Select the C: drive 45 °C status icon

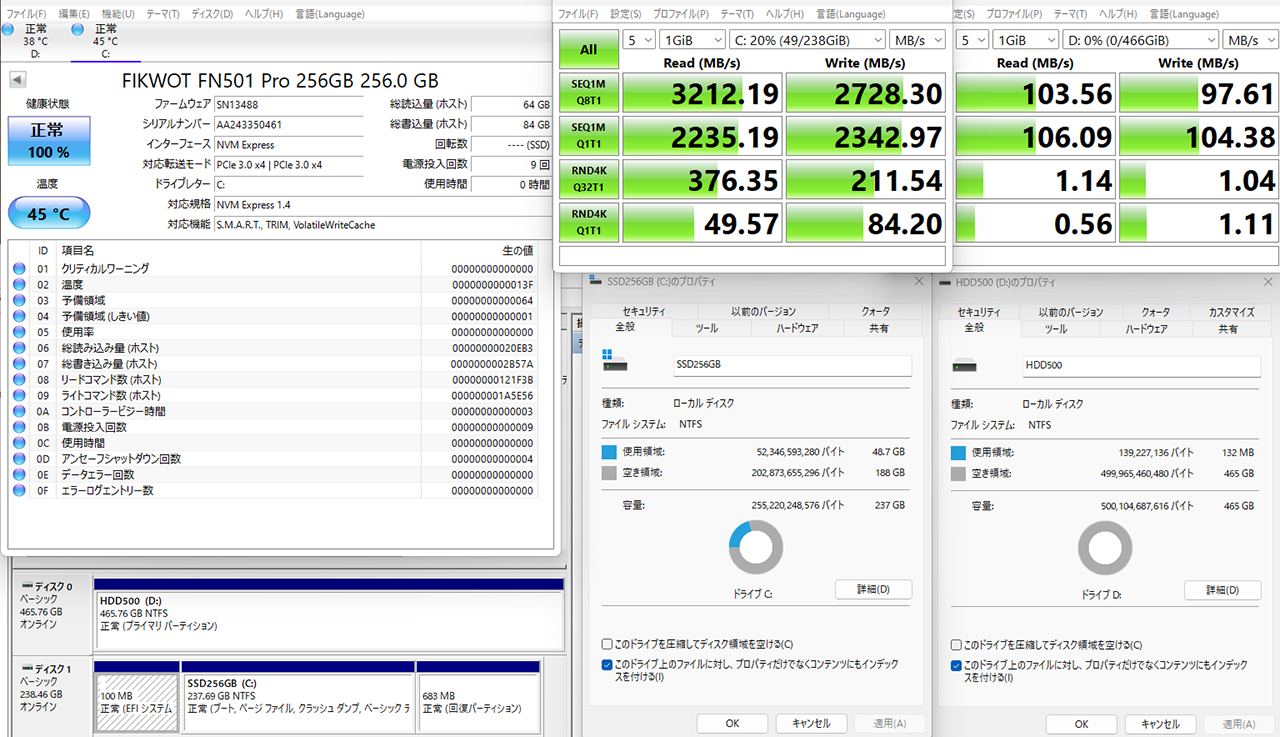[x=78, y=30]
